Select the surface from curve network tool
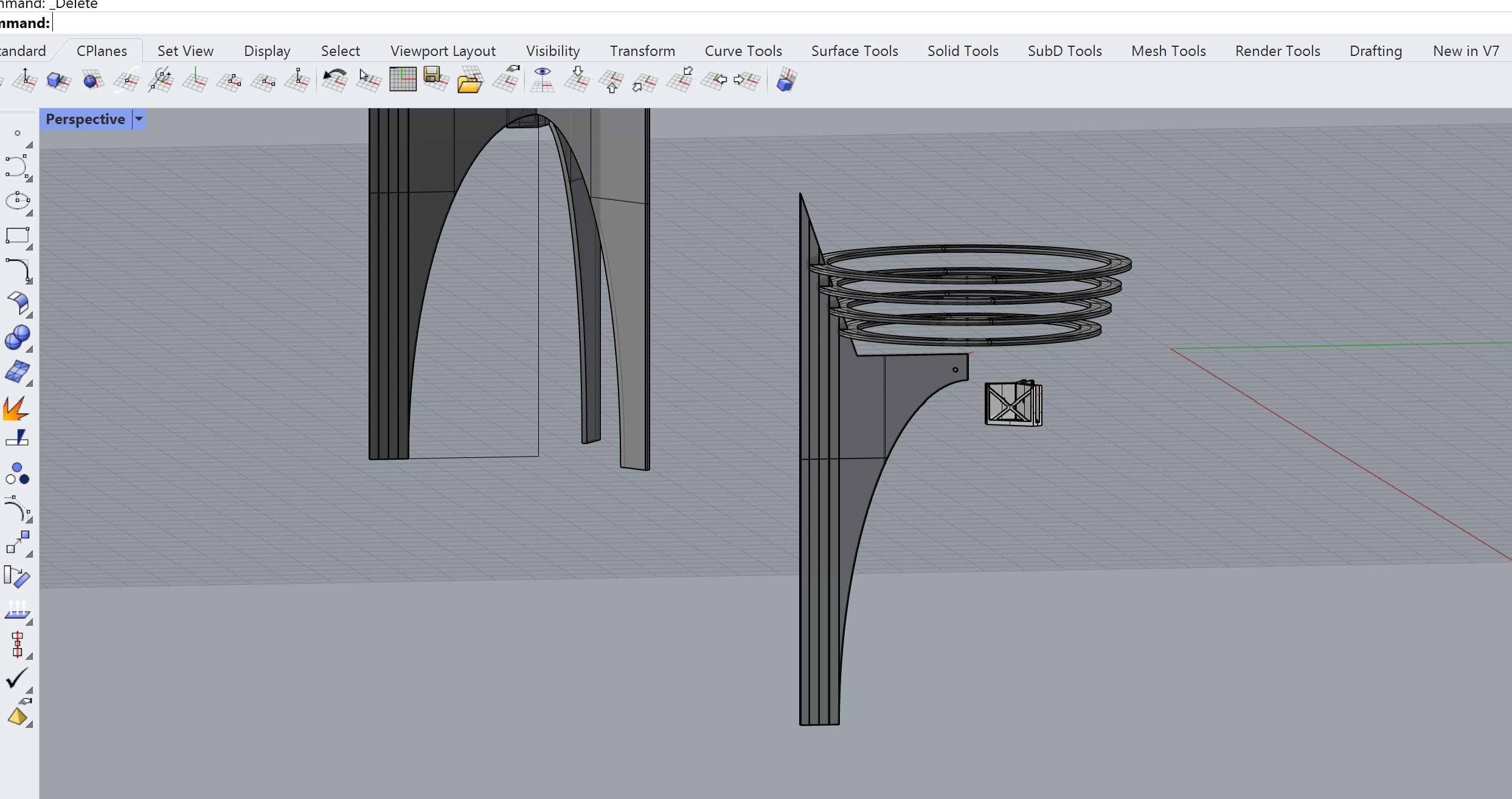The width and height of the screenshot is (1512, 799). coord(18,372)
